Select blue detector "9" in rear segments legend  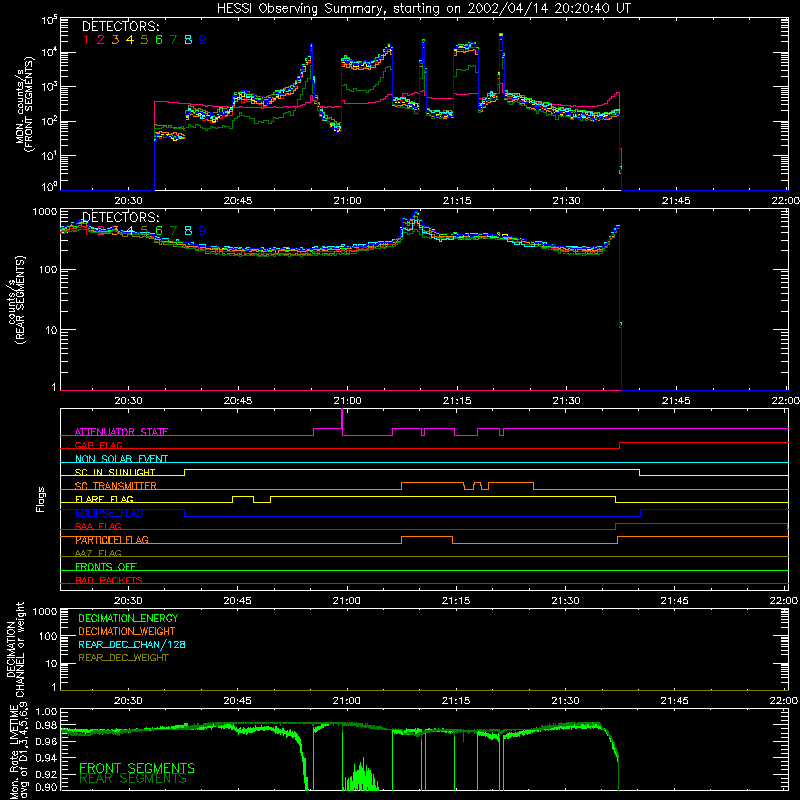coord(203,231)
